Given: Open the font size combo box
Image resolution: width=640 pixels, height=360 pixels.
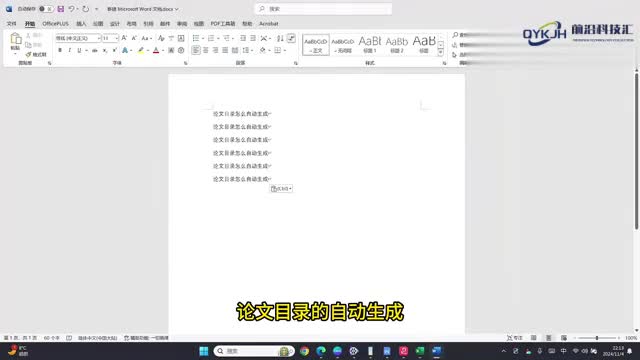Looking at the screenshot, I should (x=110, y=38).
